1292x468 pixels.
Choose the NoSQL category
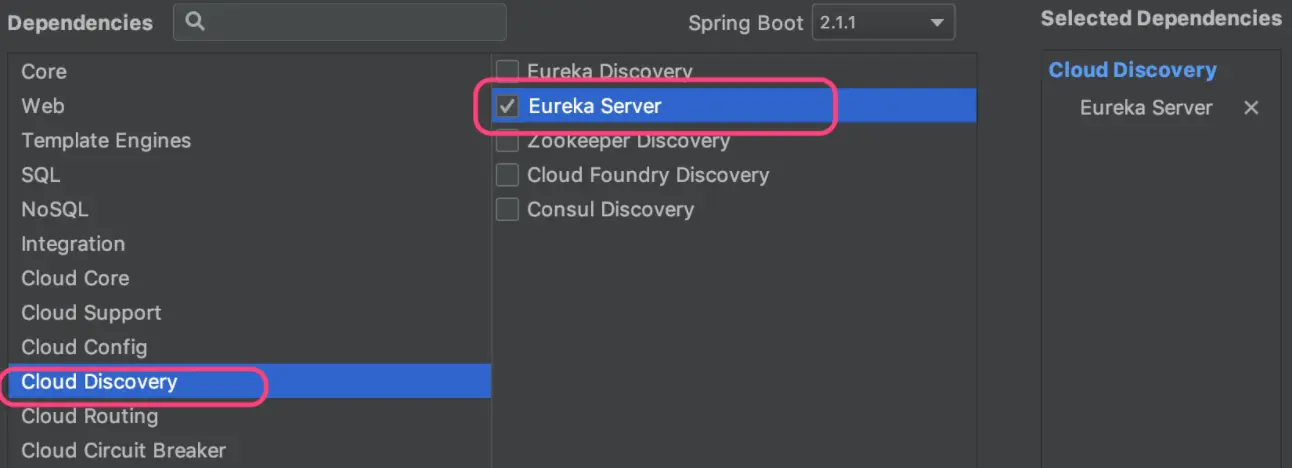pyautogui.click(x=249, y=210)
